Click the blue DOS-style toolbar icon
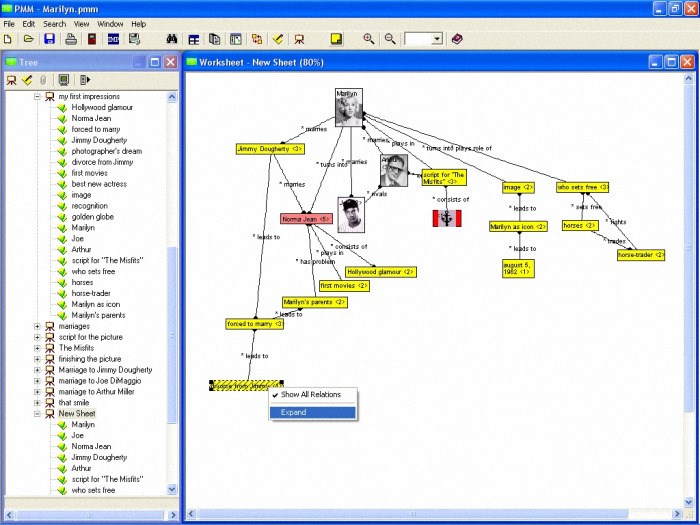The image size is (700, 525). (113, 39)
